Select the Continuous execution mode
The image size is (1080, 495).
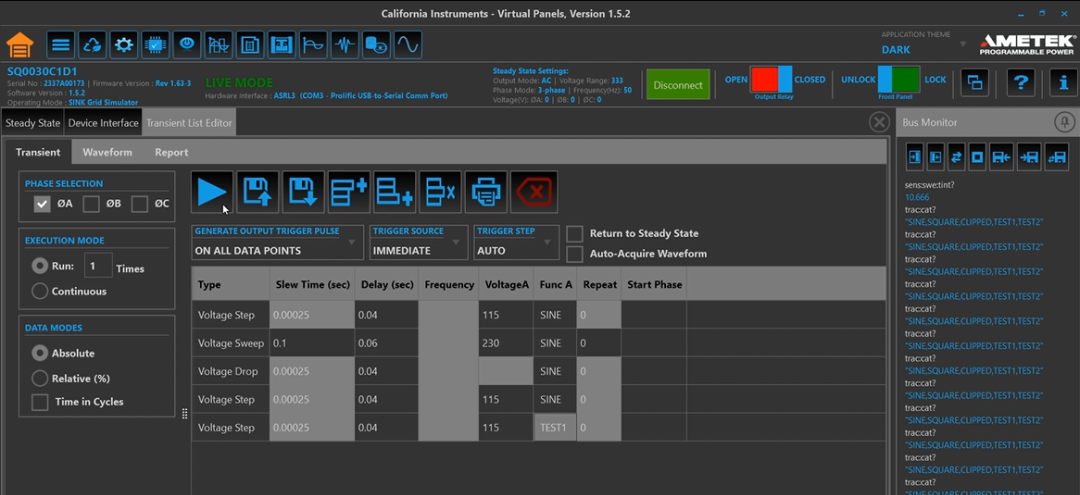coord(40,291)
